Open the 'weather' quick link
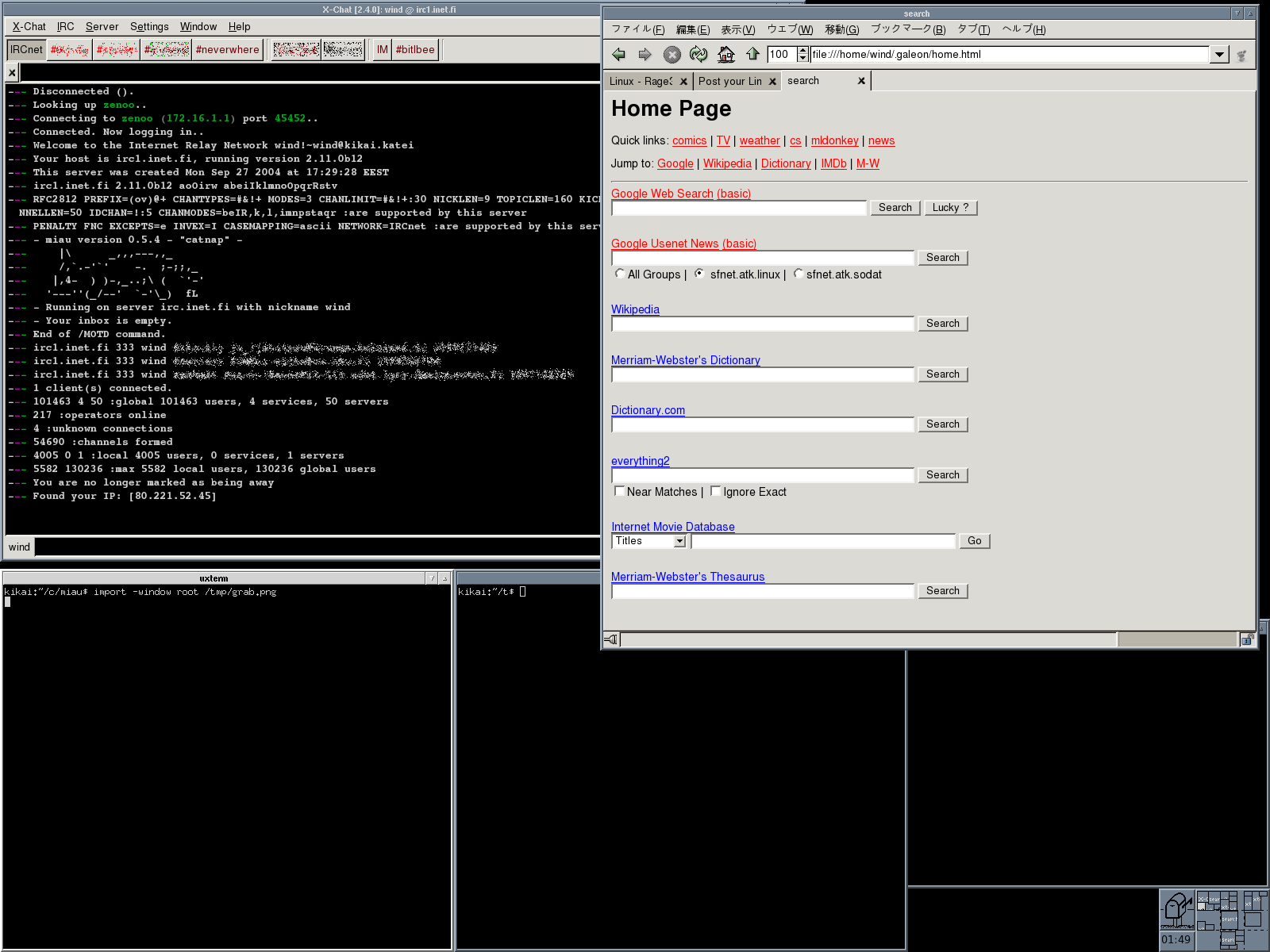Viewport: 1270px width, 952px height. [760, 140]
